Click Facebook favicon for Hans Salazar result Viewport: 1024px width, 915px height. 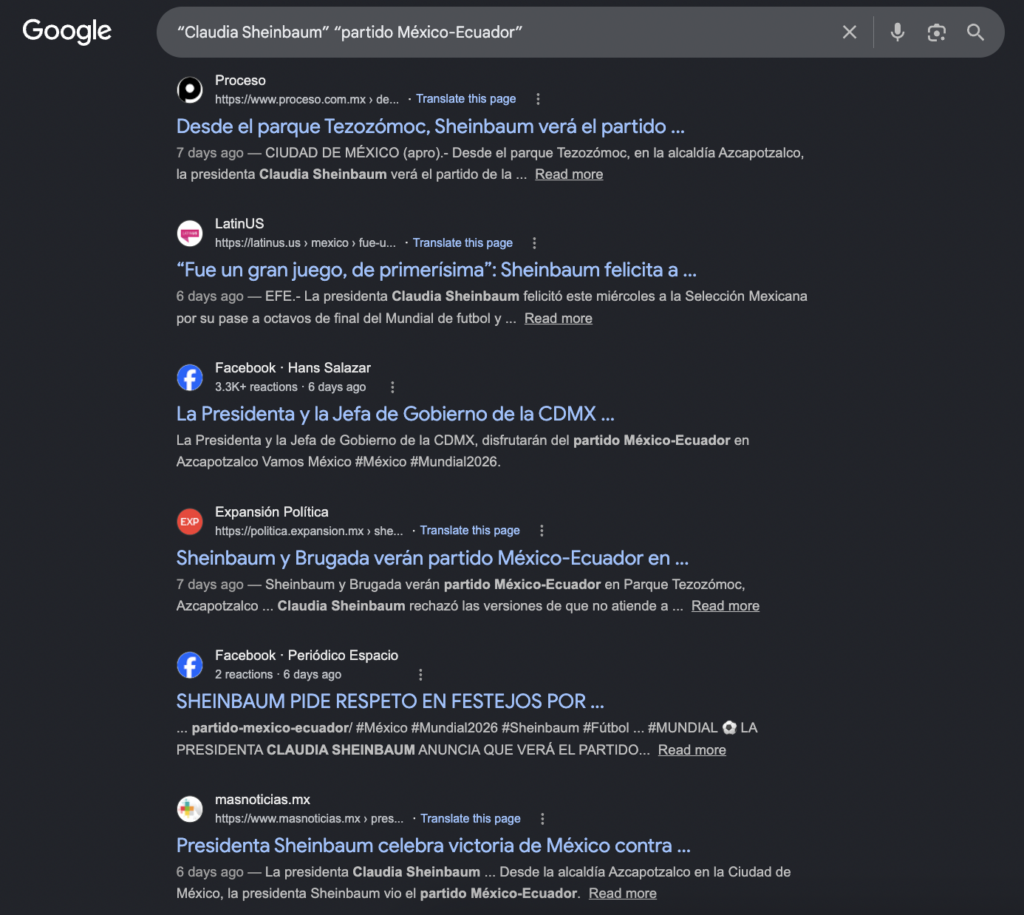pyautogui.click(x=189, y=377)
